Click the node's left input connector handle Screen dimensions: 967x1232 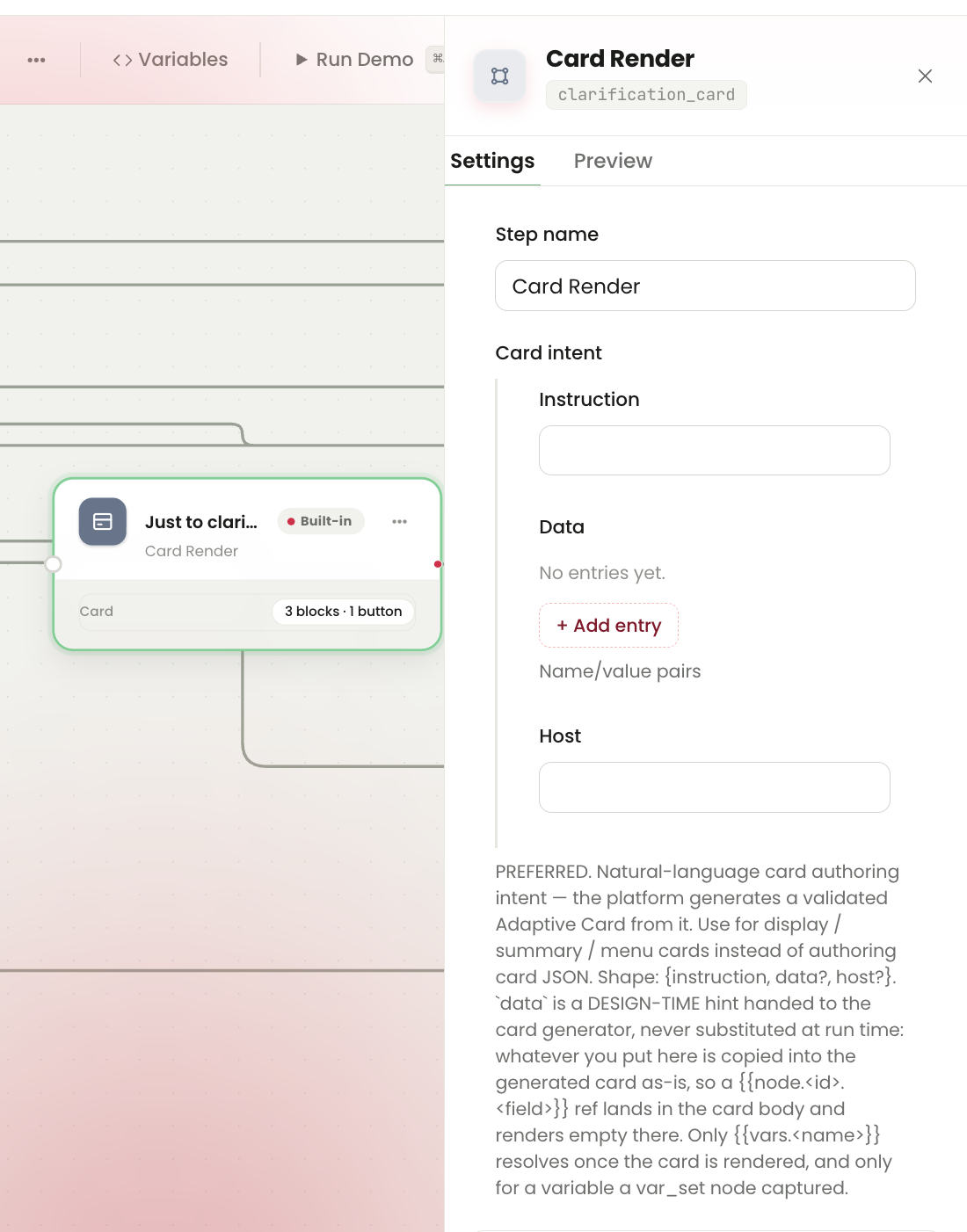pyautogui.click(x=53, y=564)
